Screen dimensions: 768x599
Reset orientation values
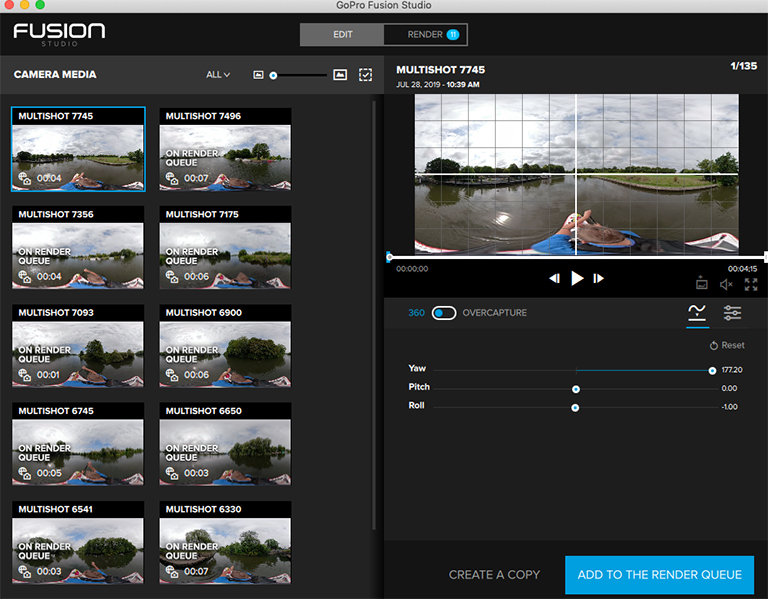[x=727, y=345]
